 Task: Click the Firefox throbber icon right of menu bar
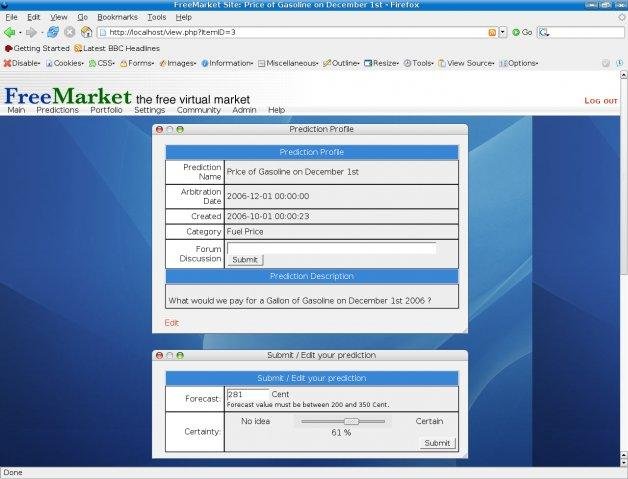(622, 17)
